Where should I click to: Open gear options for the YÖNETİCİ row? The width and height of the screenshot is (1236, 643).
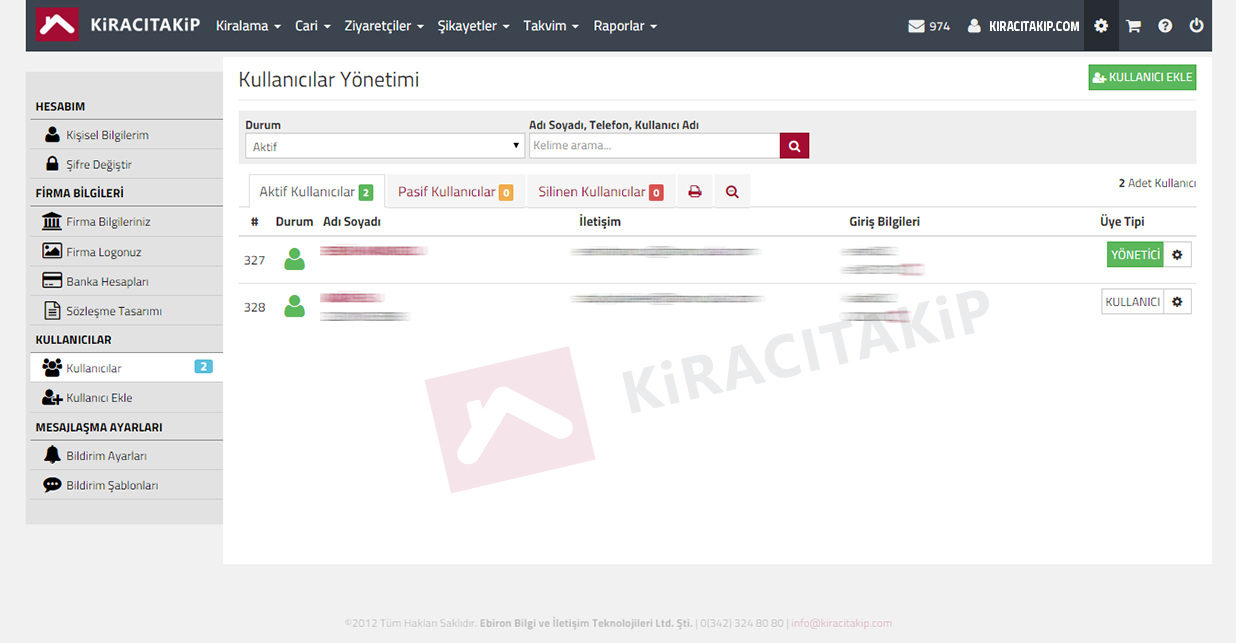[x=1177, y=255]
